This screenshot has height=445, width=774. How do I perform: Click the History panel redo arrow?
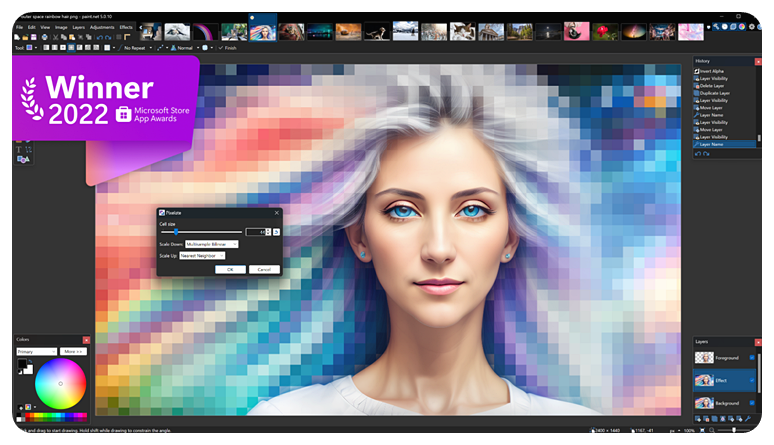coord(706,154)
